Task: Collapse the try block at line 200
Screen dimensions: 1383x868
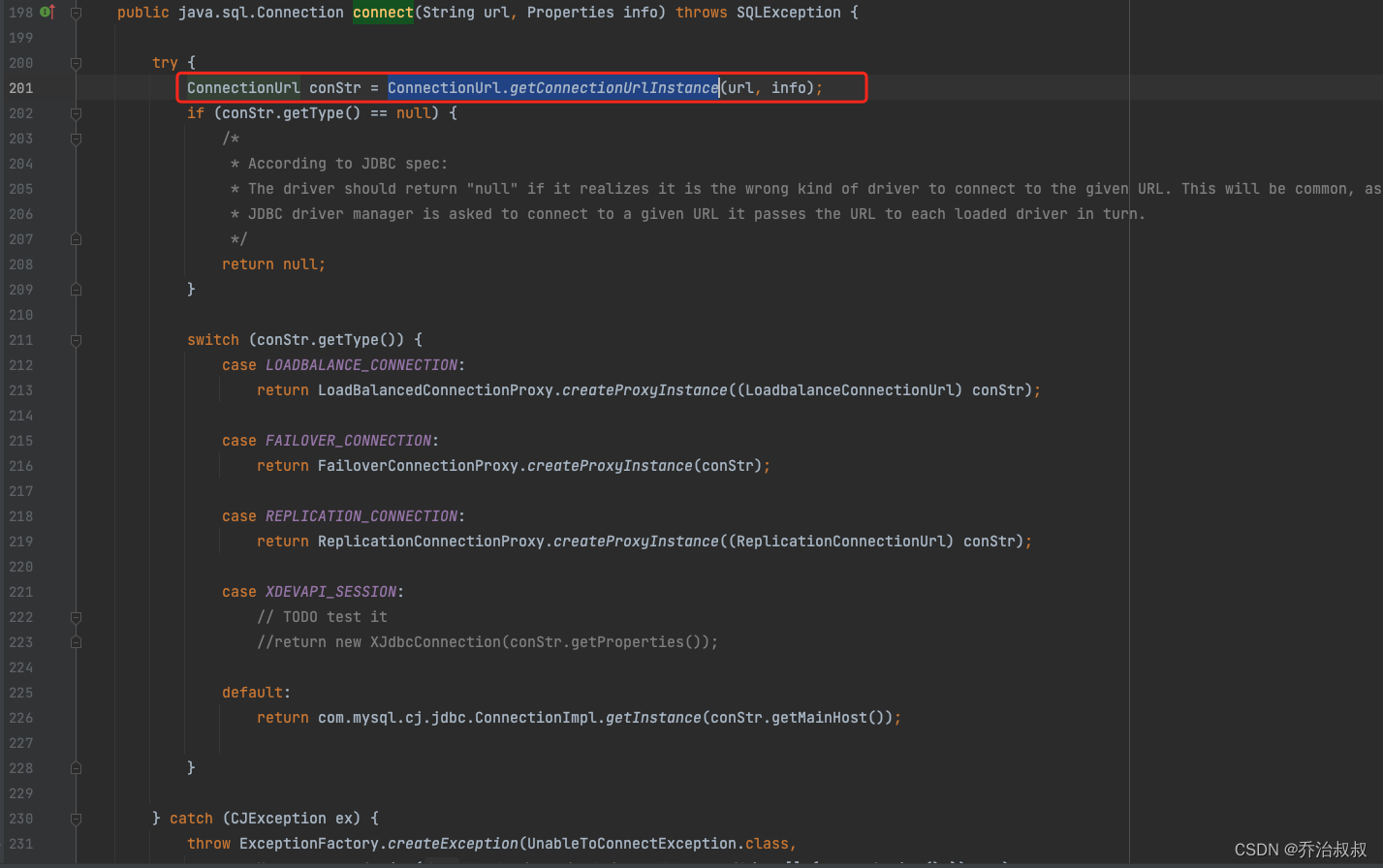Action: pos(77,62)
